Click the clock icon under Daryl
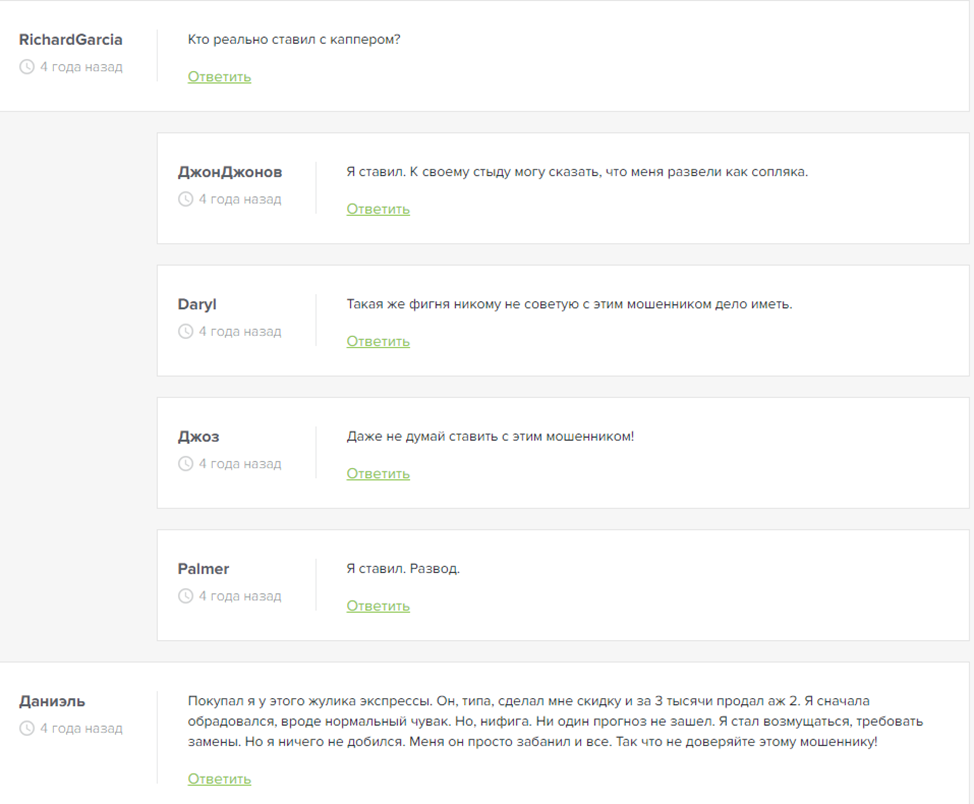The image size is (974, 804). point(185,332)
